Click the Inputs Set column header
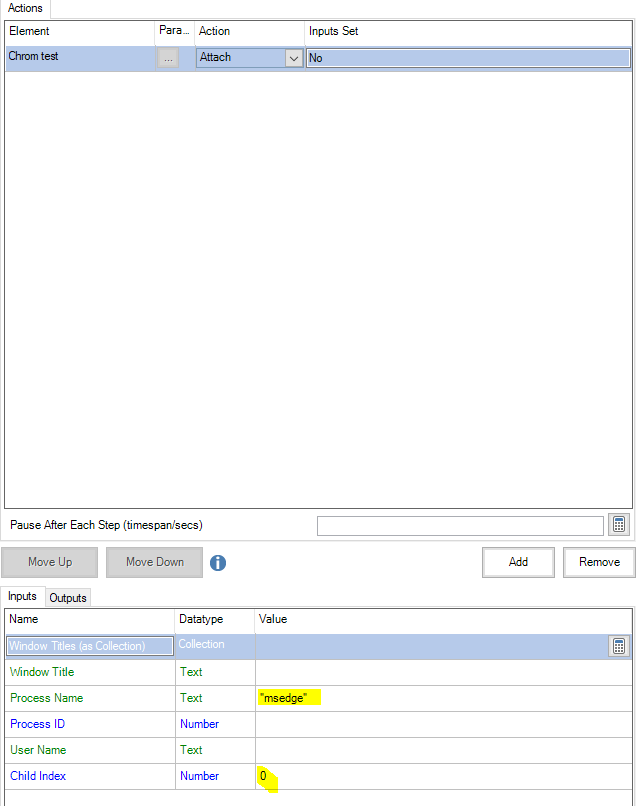636x806 pixels. pyautogui.click(x=468, y=31)
